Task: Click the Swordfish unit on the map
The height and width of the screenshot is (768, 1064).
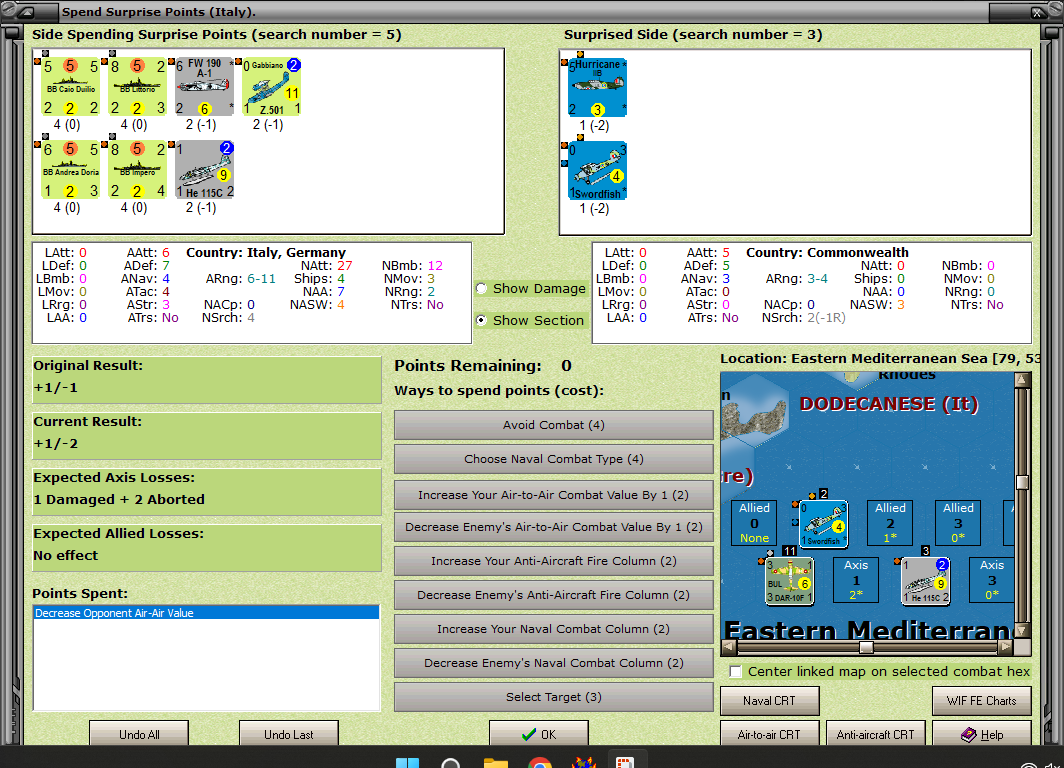Action: point(823,523)
